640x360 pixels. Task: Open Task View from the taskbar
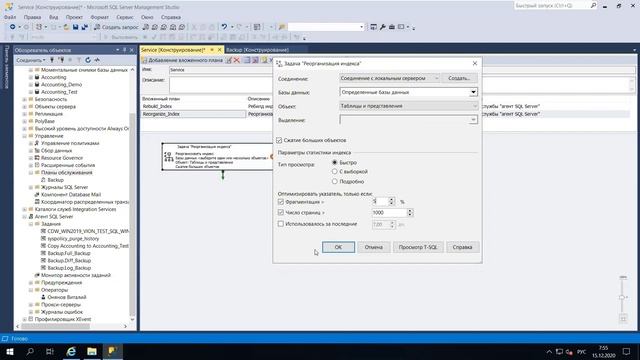pos(50,351)
